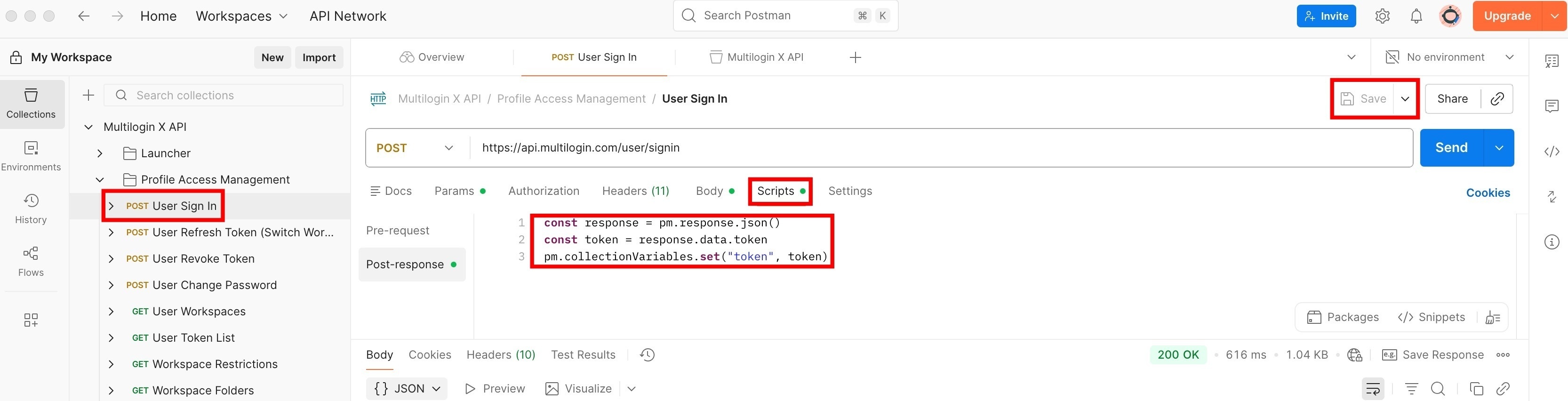
Task: Open the Headers (11) request tab
Action: pos(635,191)
